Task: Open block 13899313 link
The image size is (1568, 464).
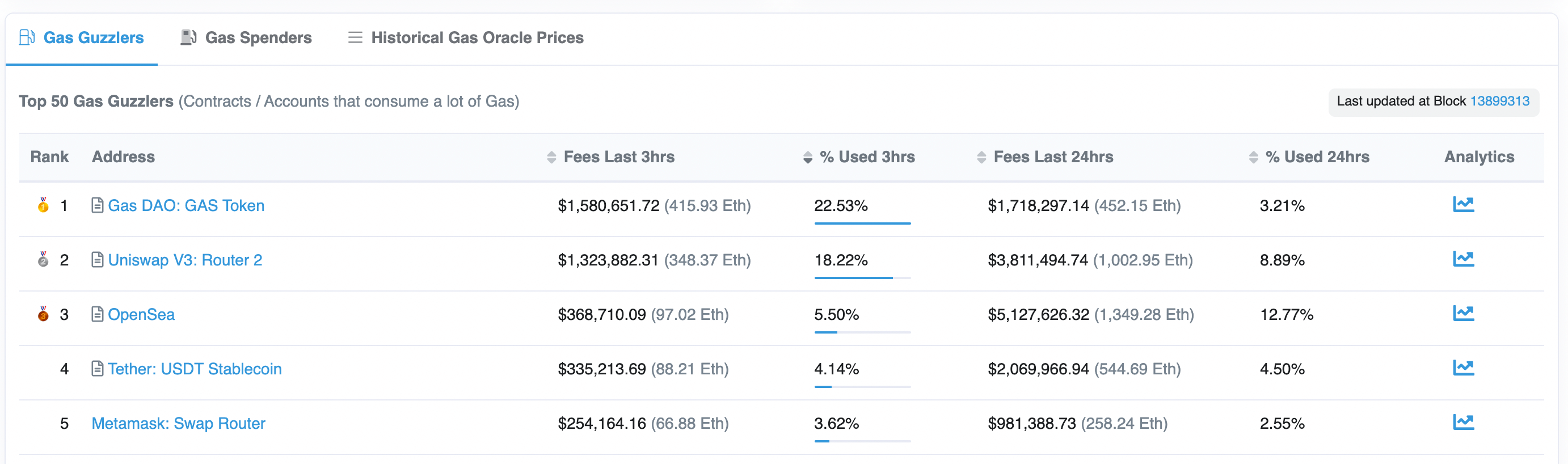Action: (1499, 101)
